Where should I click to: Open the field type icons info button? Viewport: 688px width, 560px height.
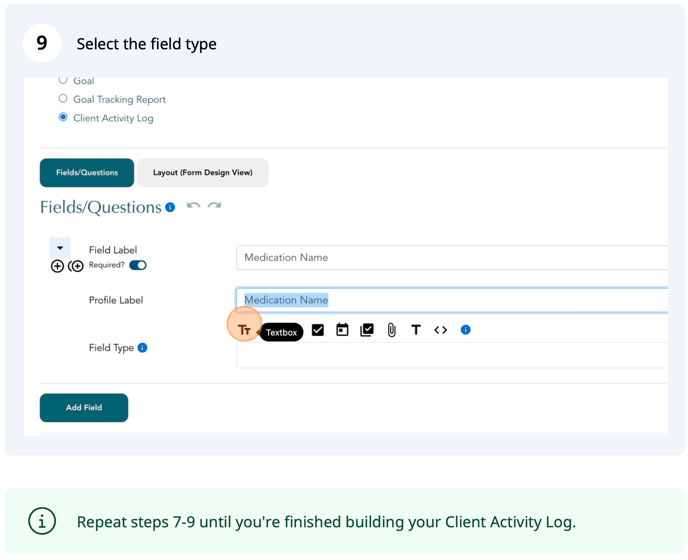[x=466, y=330]
